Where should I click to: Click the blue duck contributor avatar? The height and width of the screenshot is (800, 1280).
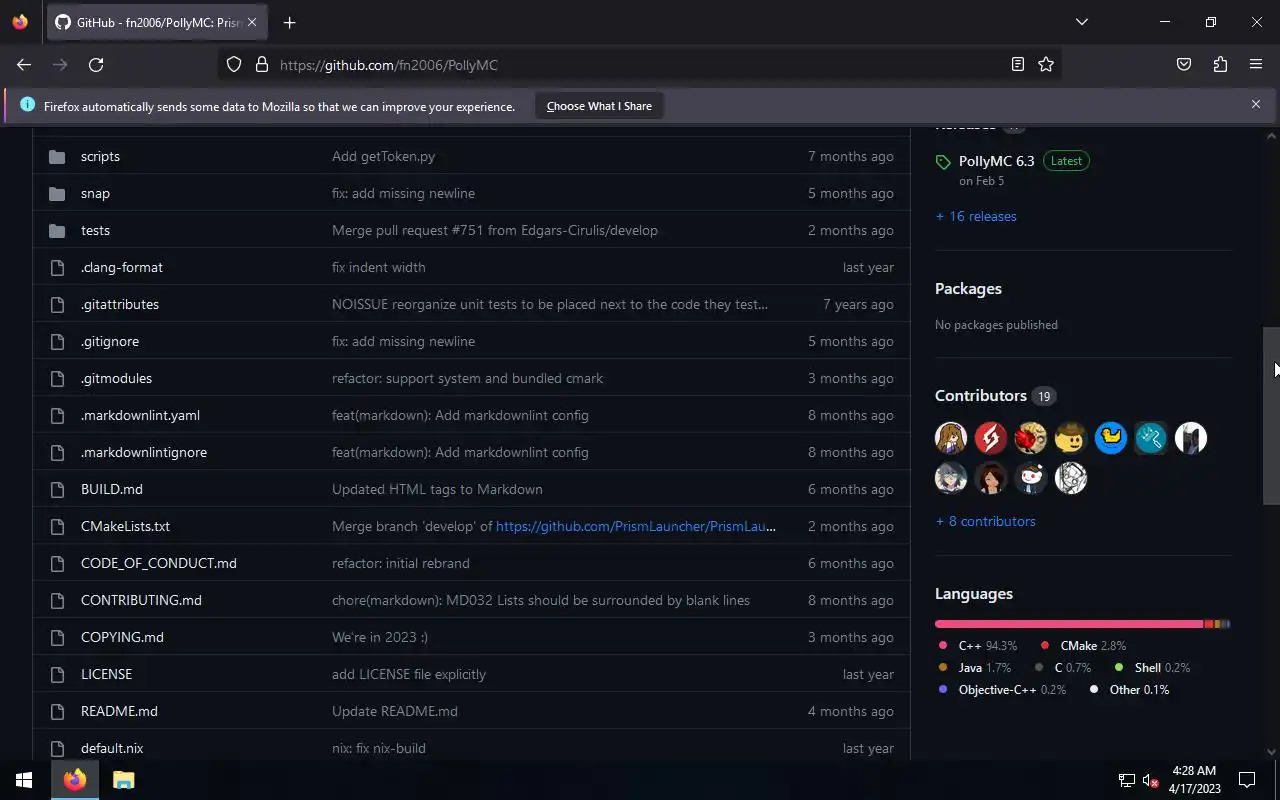(1111, 438)
